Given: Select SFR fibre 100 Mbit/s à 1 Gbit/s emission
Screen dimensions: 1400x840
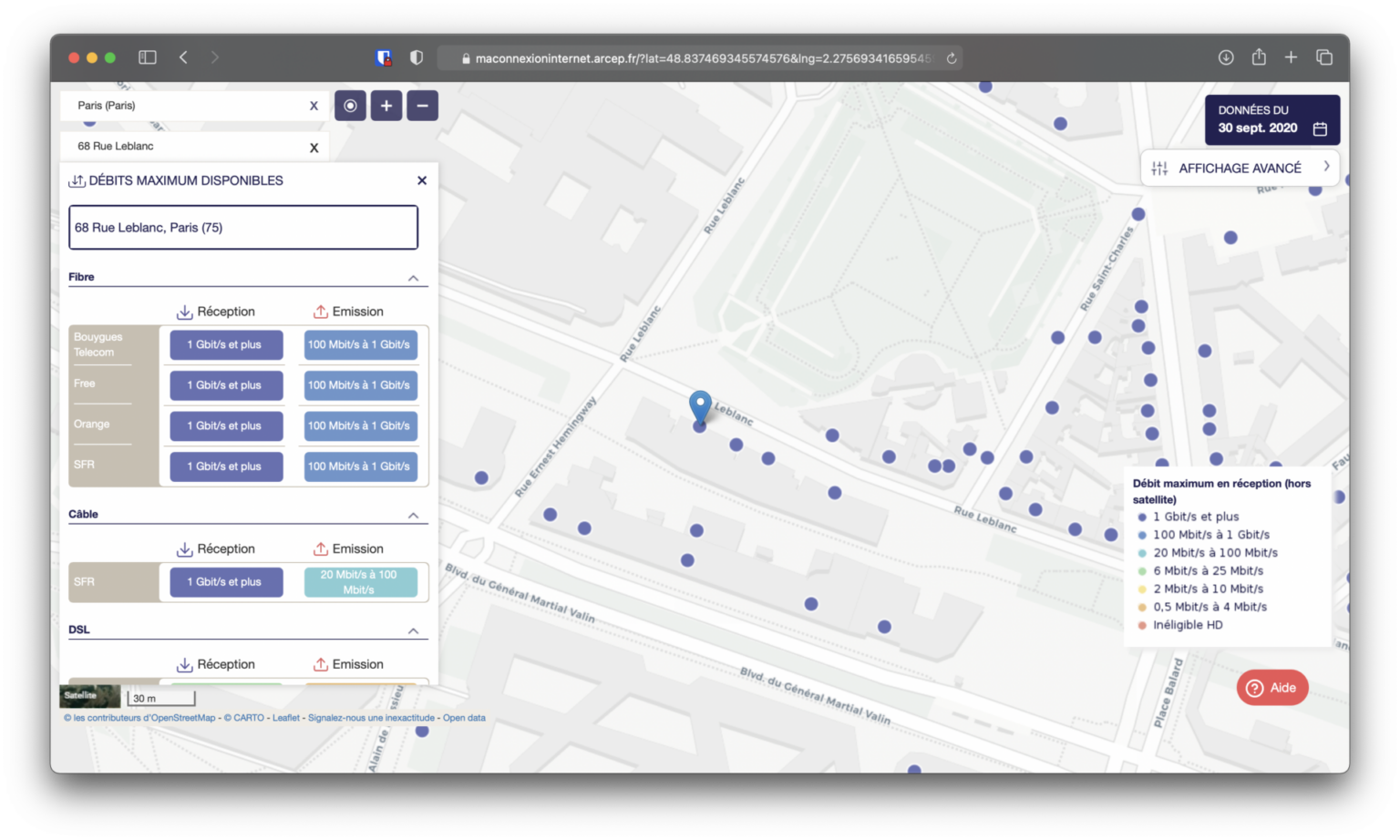Looking at the screenshot, I should [x=361, y=466].
